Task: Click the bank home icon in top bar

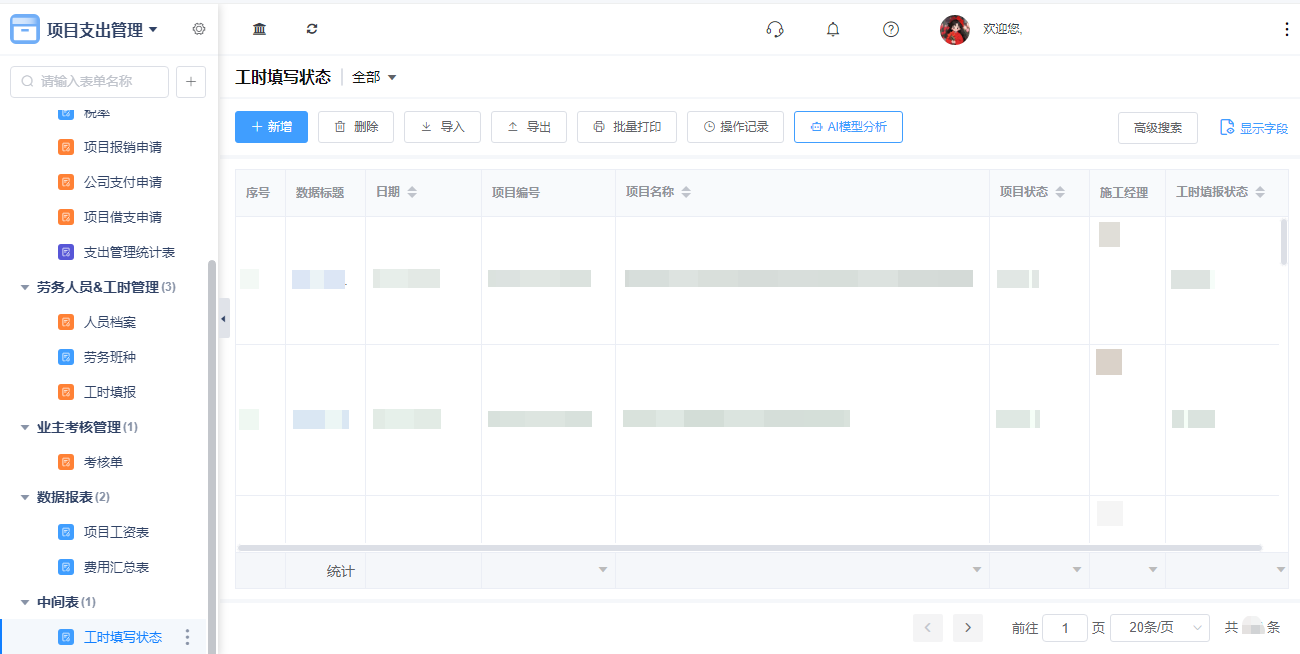Action: click(260, 29)
